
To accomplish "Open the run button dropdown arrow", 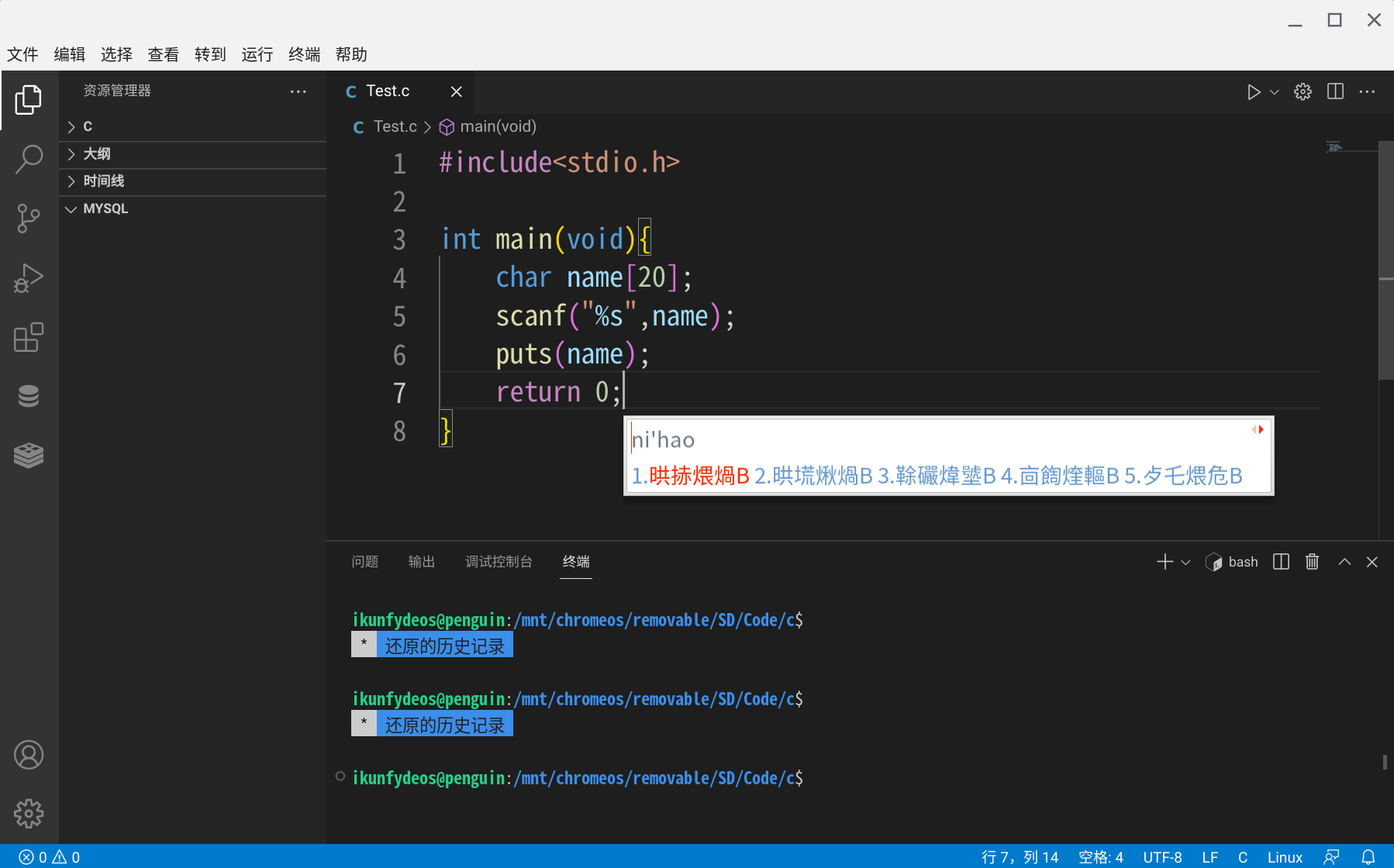I will click(x=1275, y=92).
